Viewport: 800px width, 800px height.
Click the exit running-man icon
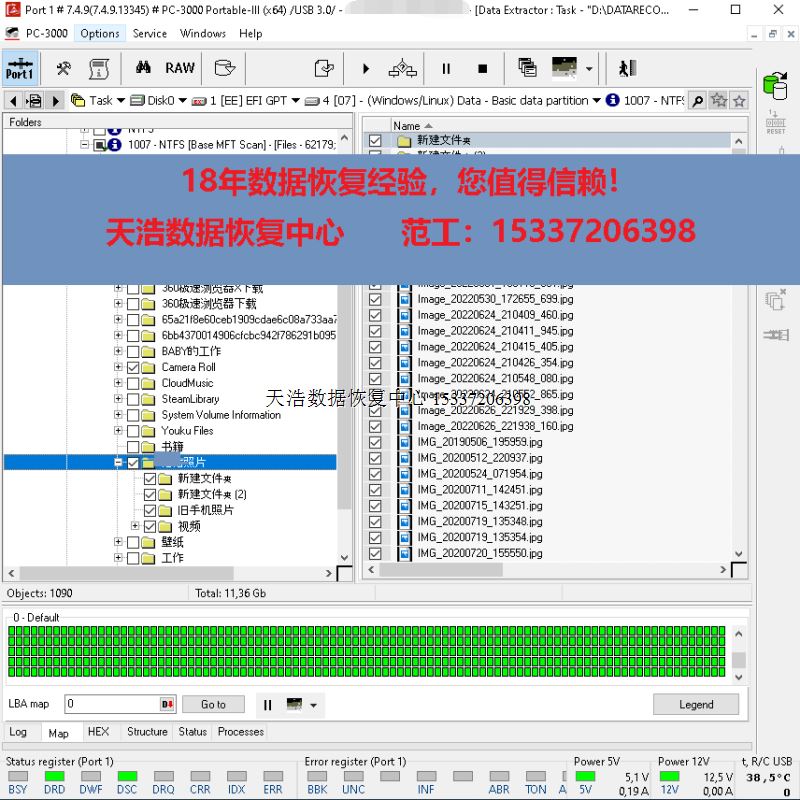click(627, 68)
